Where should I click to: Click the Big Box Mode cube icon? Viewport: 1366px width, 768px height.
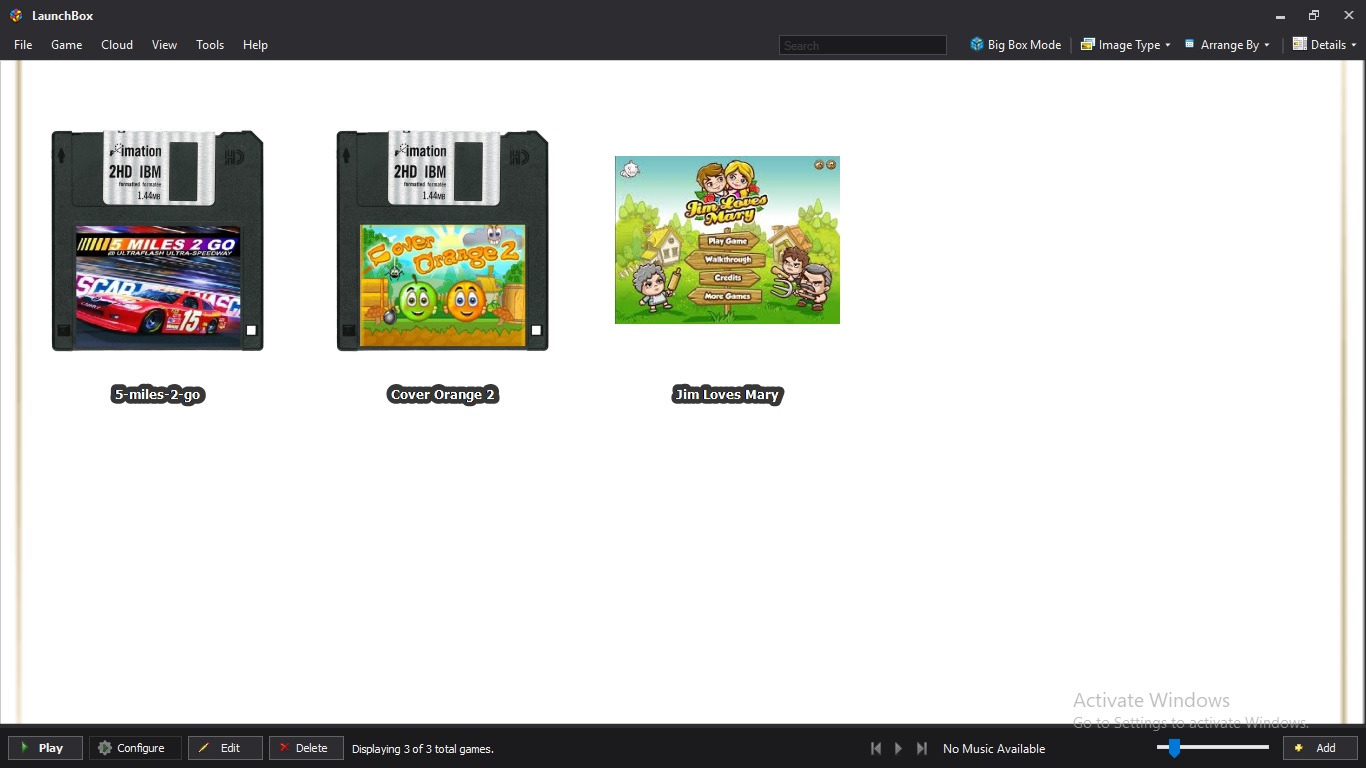977,45
